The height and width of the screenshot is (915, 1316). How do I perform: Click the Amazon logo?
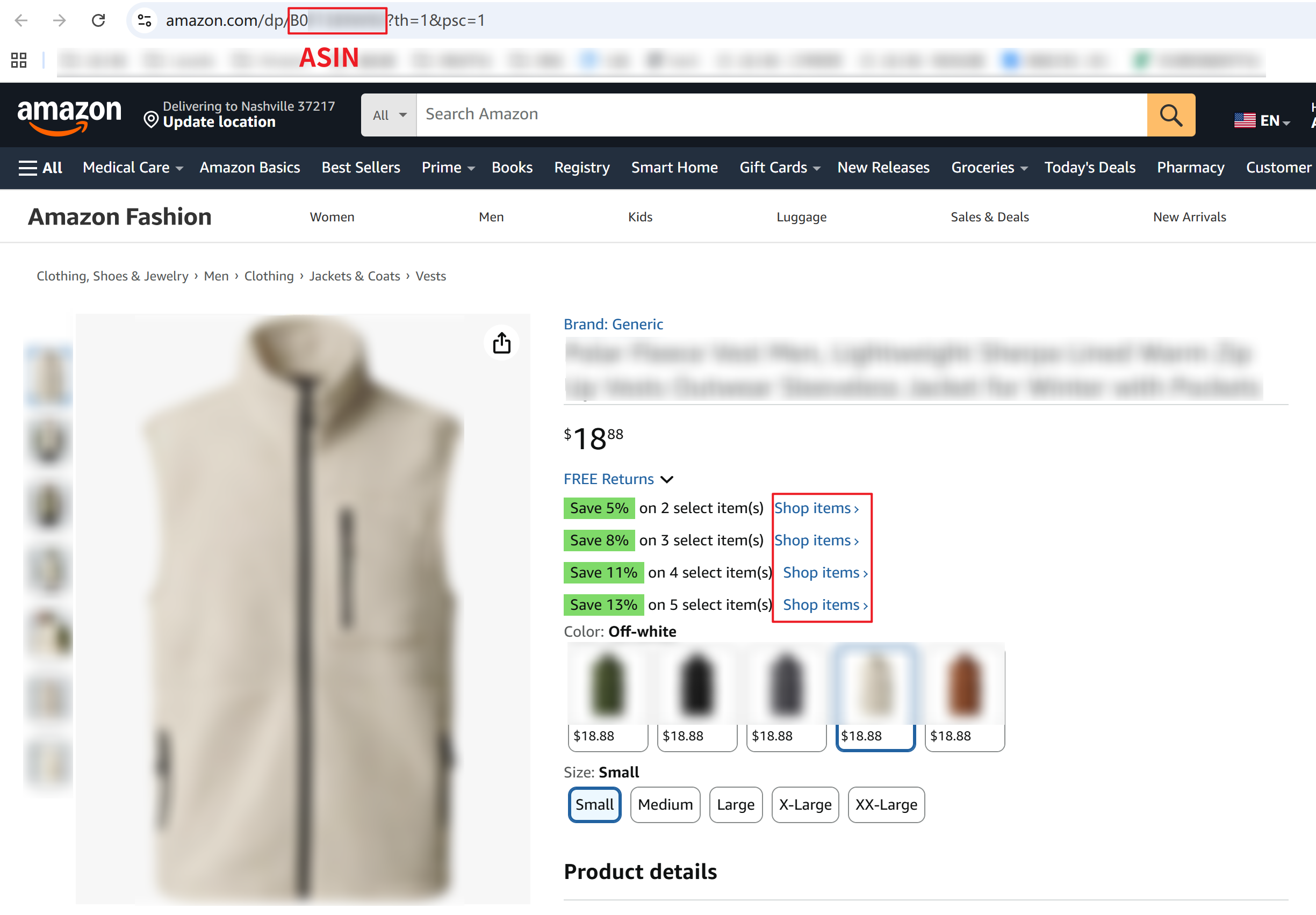click(69, 115)
